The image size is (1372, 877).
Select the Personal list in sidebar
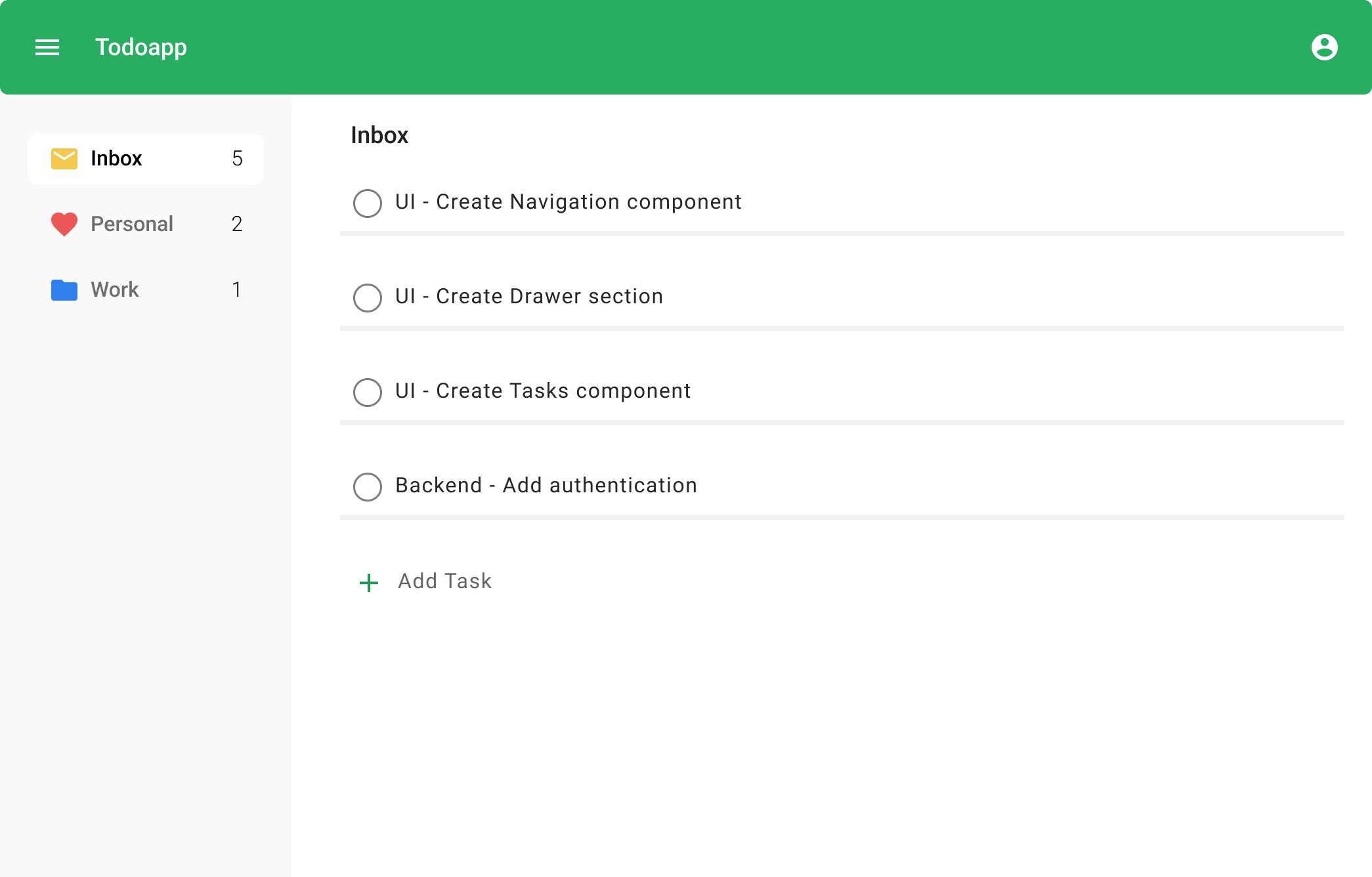pyautogui.click(x=132, y=224)
